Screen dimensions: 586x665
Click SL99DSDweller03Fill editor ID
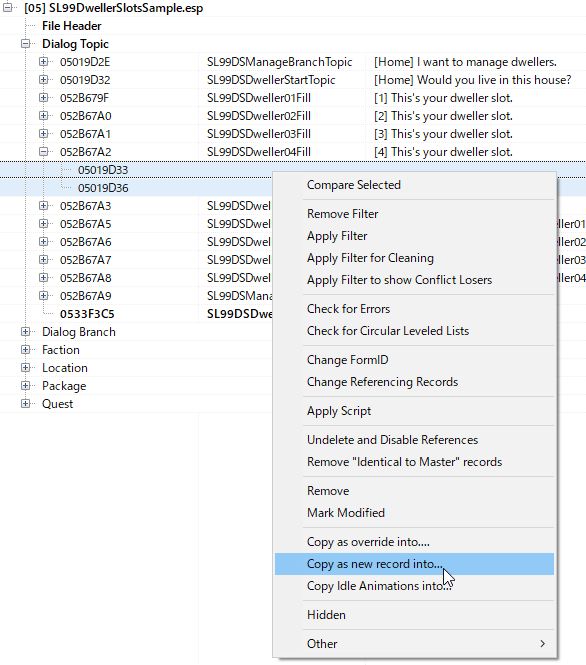[x=259, y=134]
